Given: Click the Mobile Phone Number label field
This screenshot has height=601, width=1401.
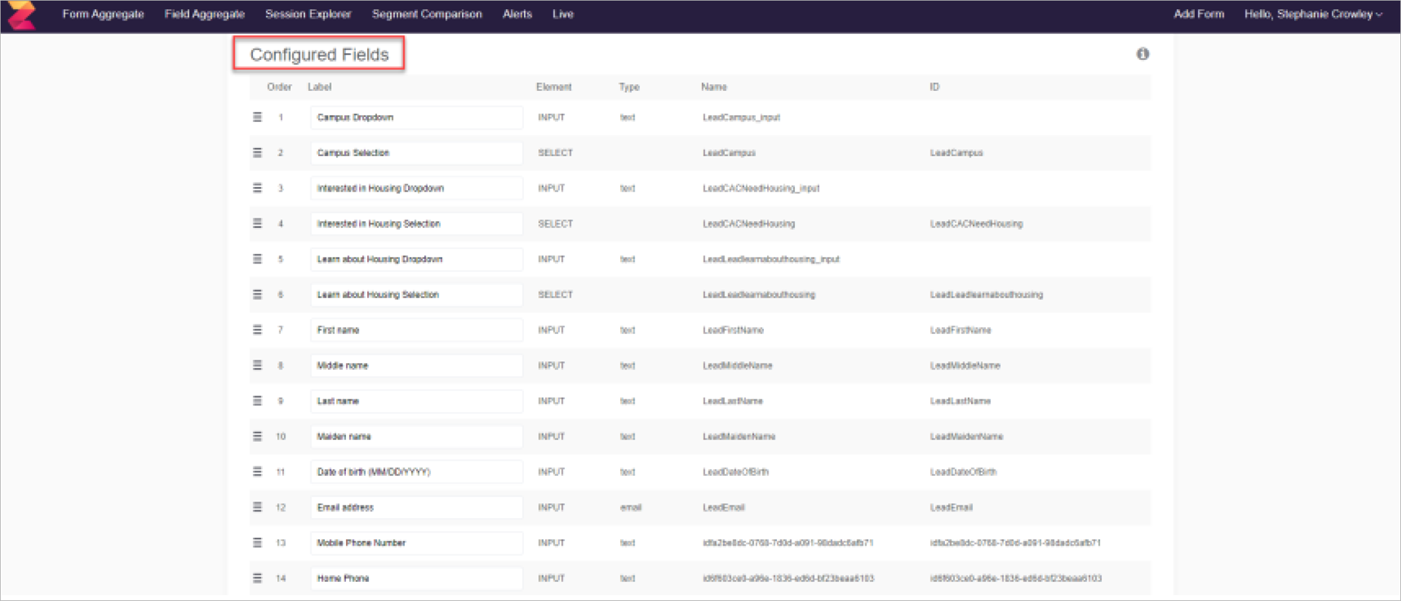Looking at the screenshot, I should 416,543.
